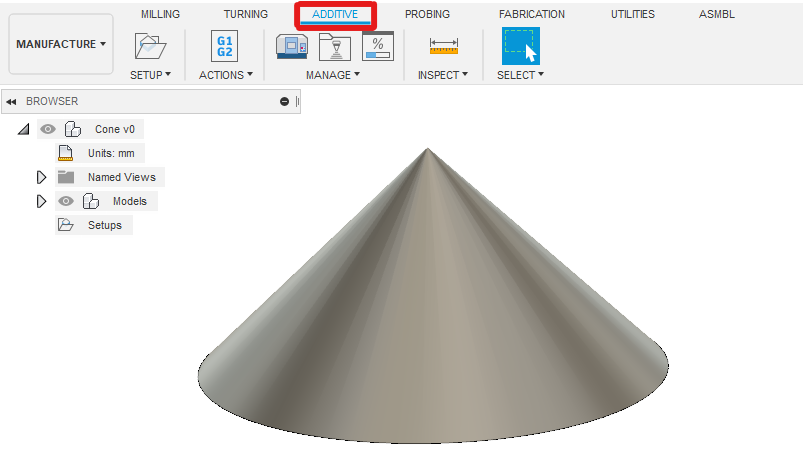Click the Models component icon
This screenshot has height=476, width=803.
pyautogui.click(x=91, y=201)
